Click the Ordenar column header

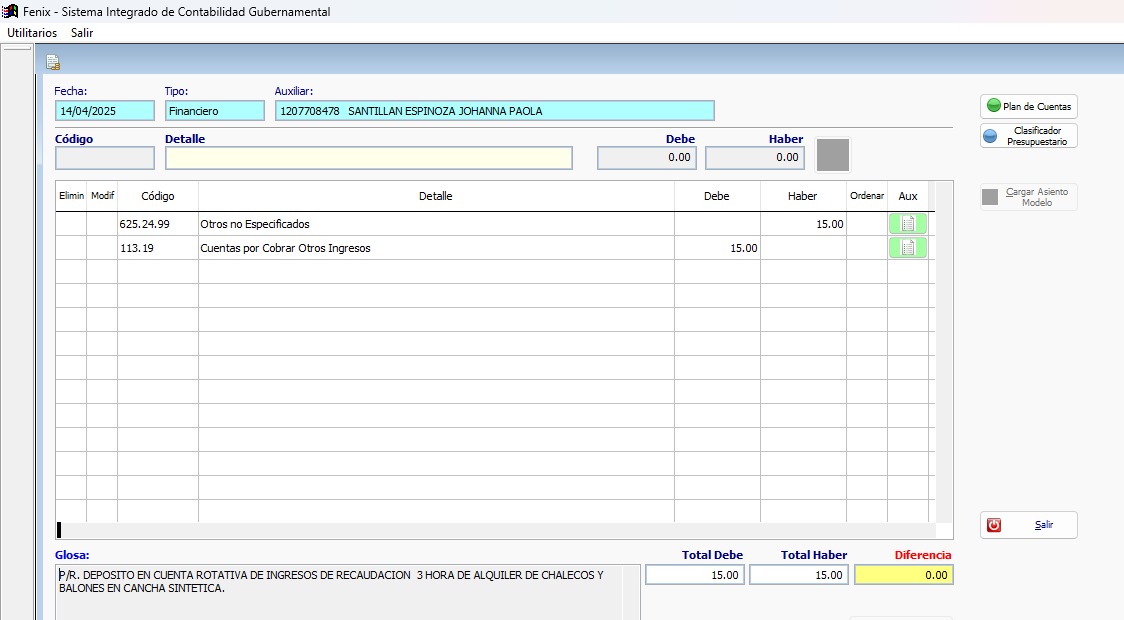(x=866, y=196)
